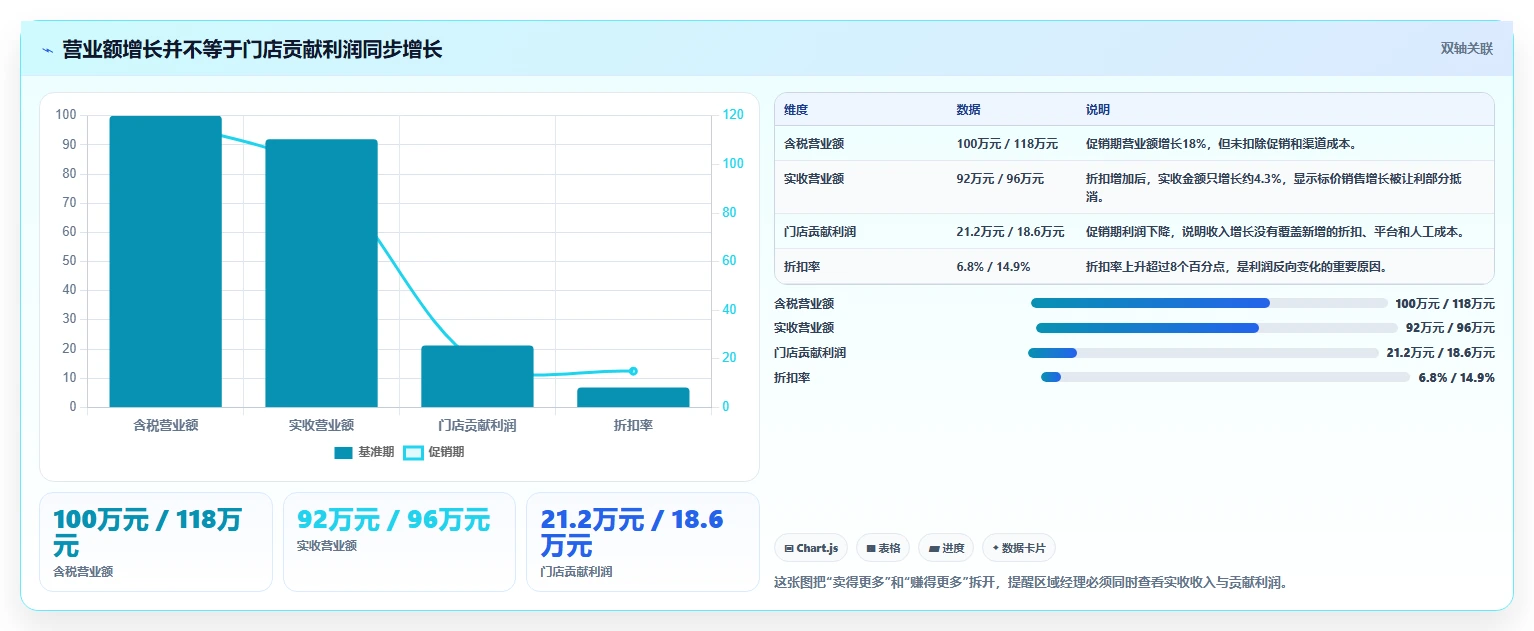Click x-axis label 折扣率
1534x631 pixels.
pos(633,425)
